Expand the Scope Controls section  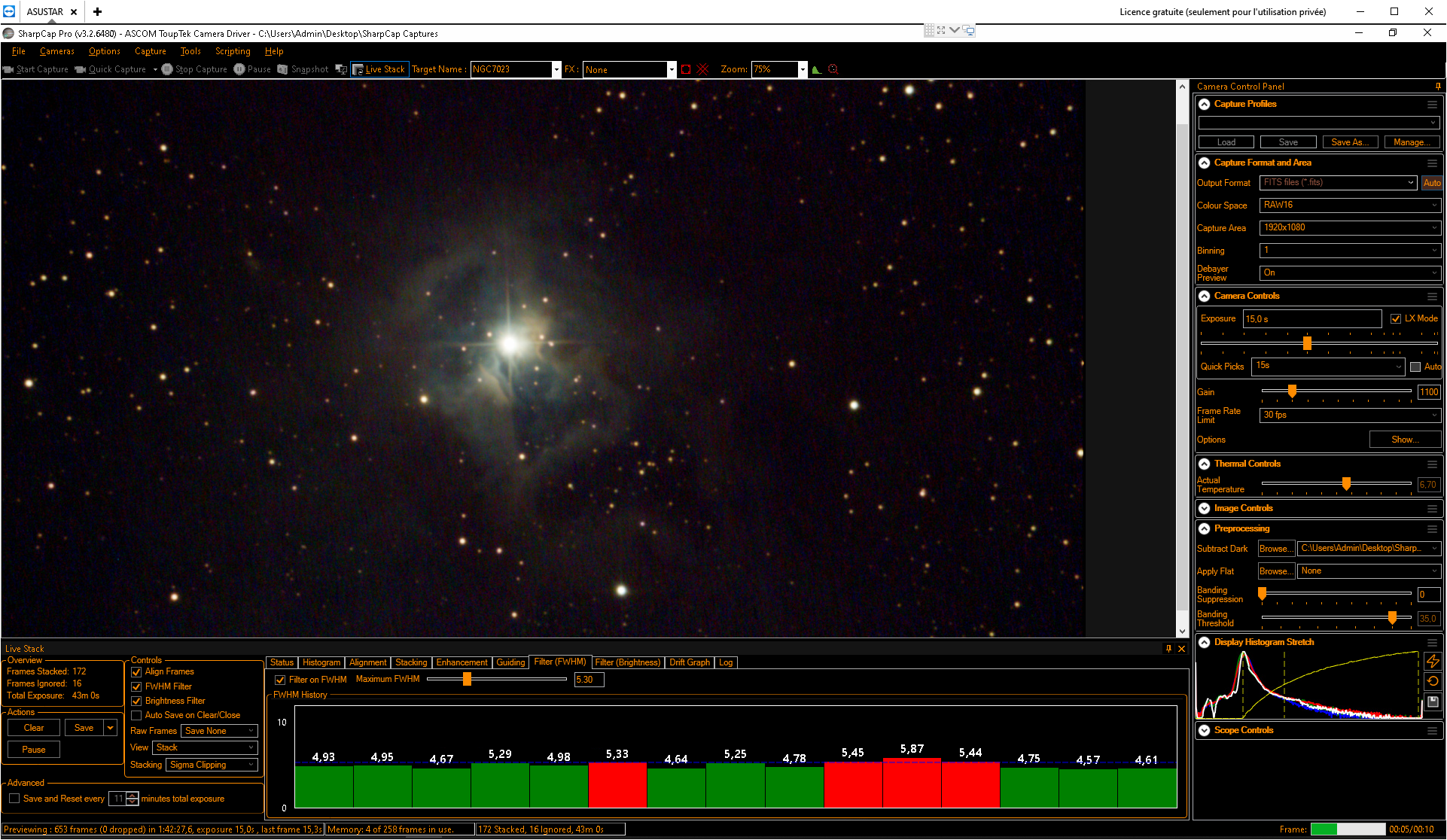pyautogui.click(x=1205, y=730)
